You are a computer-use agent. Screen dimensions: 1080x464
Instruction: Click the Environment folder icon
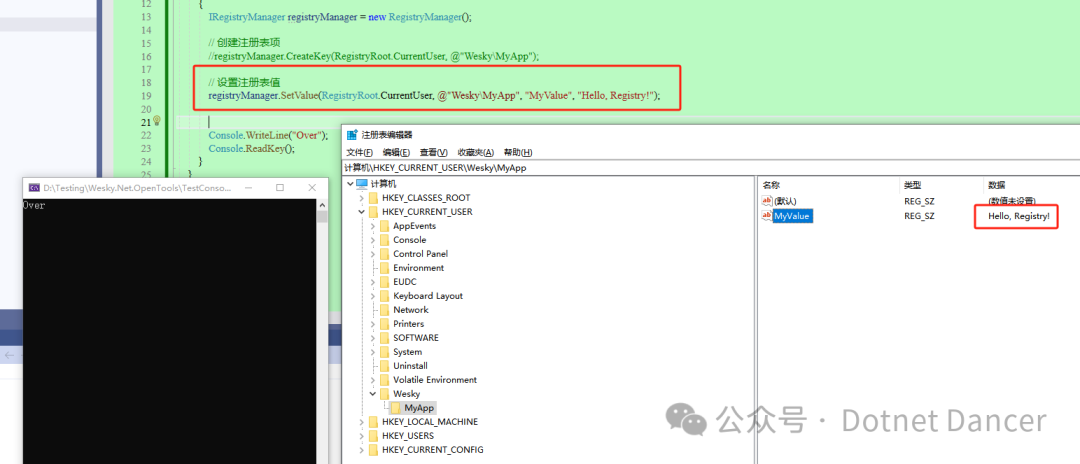(x=384, y=268)
